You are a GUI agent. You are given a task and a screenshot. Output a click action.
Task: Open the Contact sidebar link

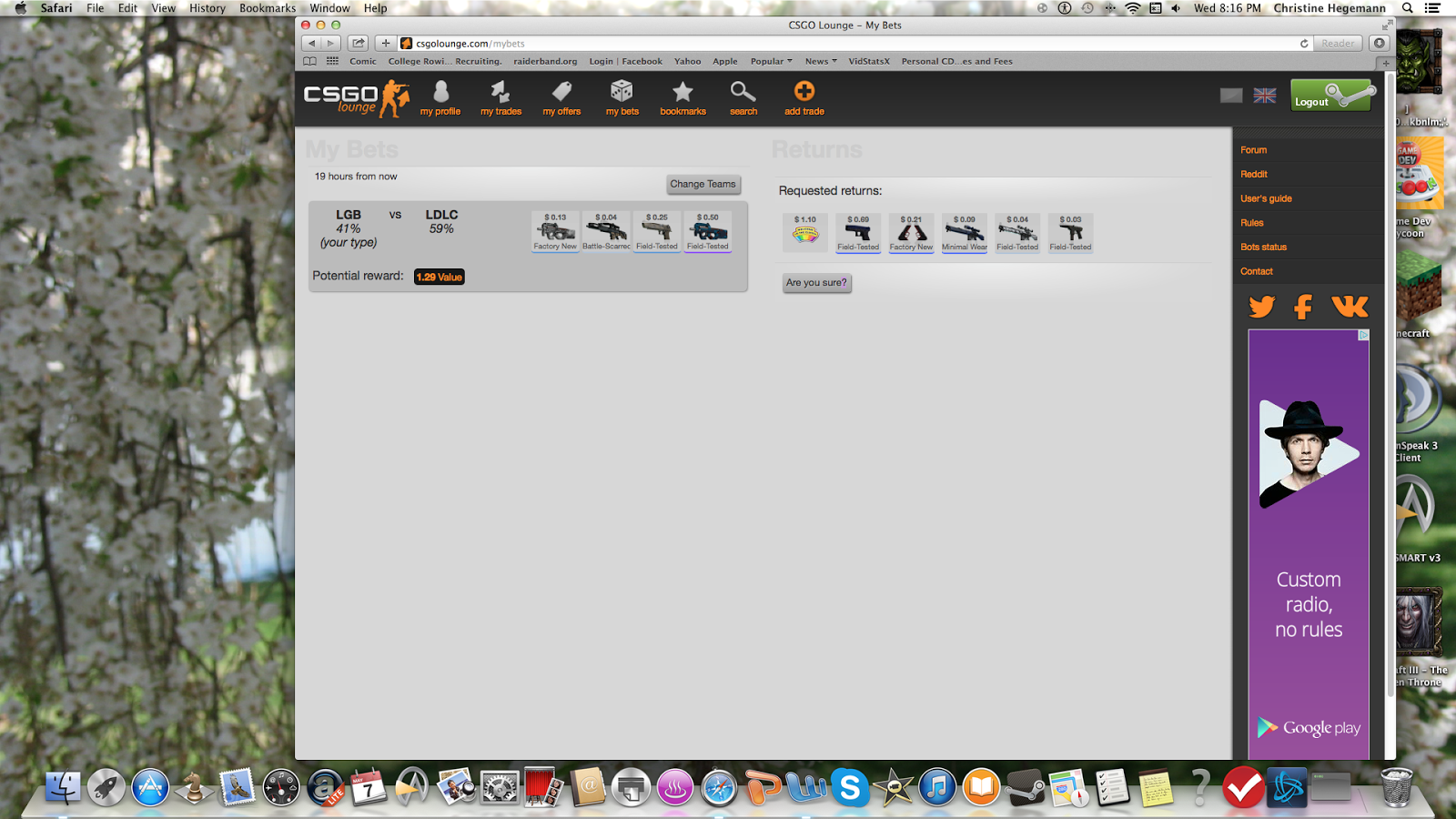point(1257,271)
